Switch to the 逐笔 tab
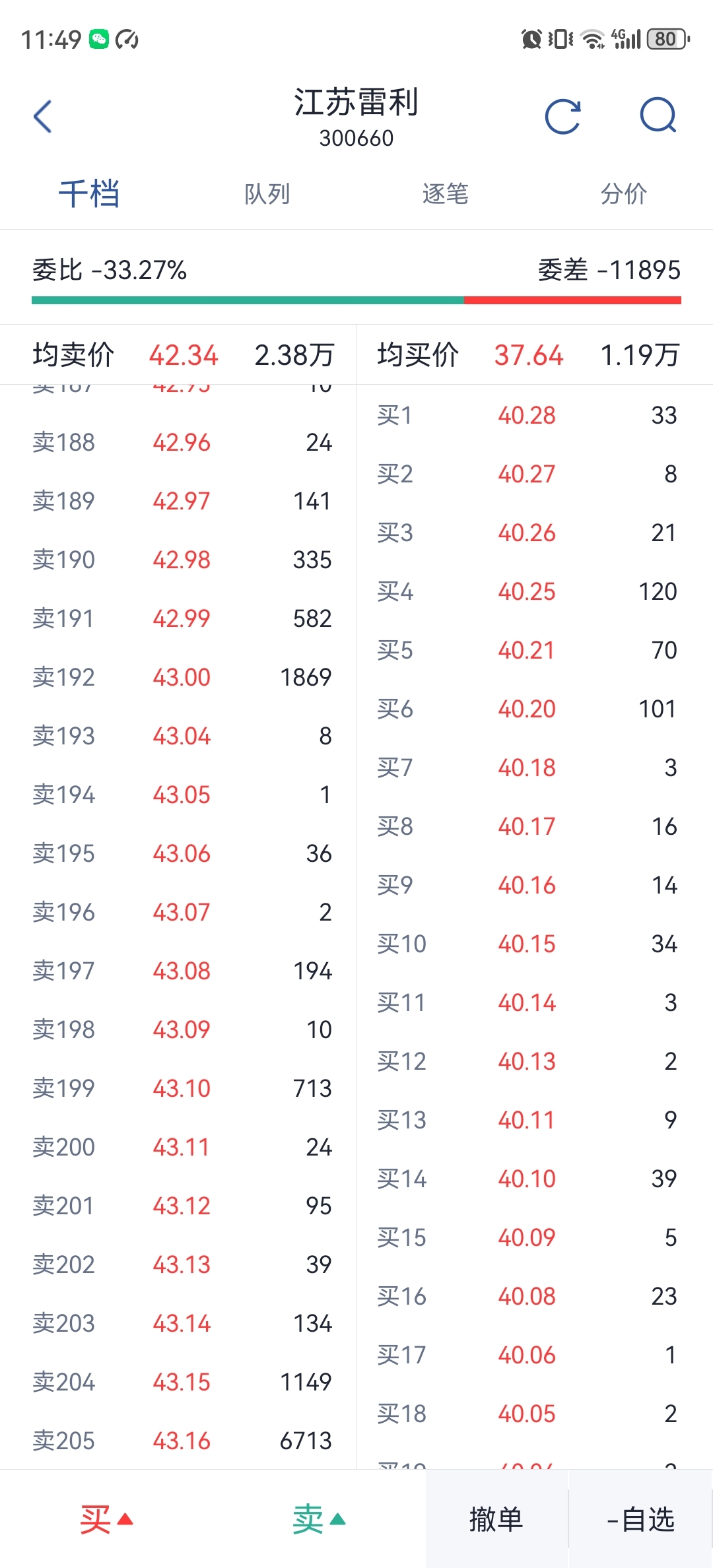This screenshot has height=1568, width=713. (x=446, y=194)
